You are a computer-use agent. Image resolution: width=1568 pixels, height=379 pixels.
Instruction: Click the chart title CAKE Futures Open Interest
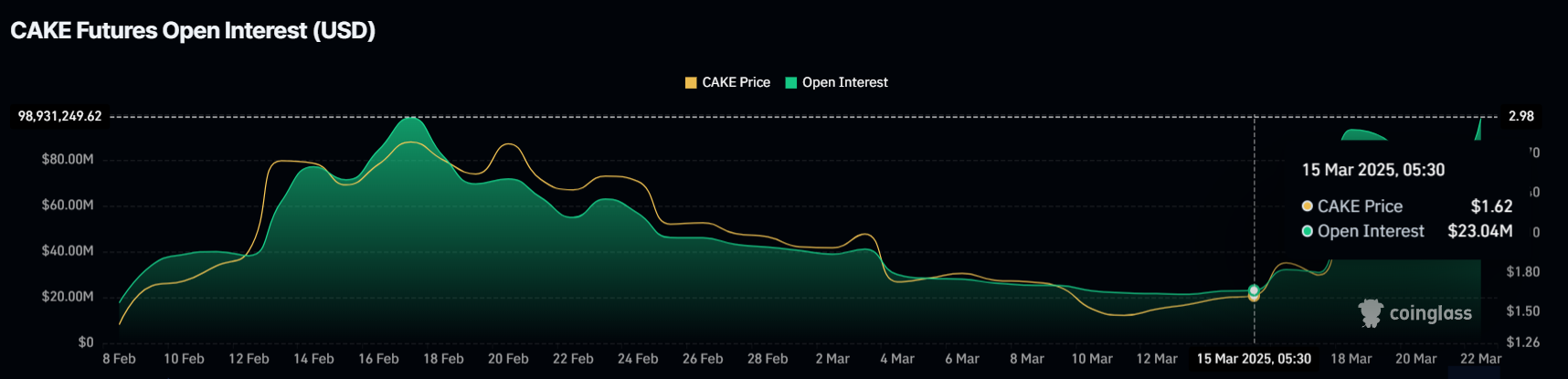point(193,30)
